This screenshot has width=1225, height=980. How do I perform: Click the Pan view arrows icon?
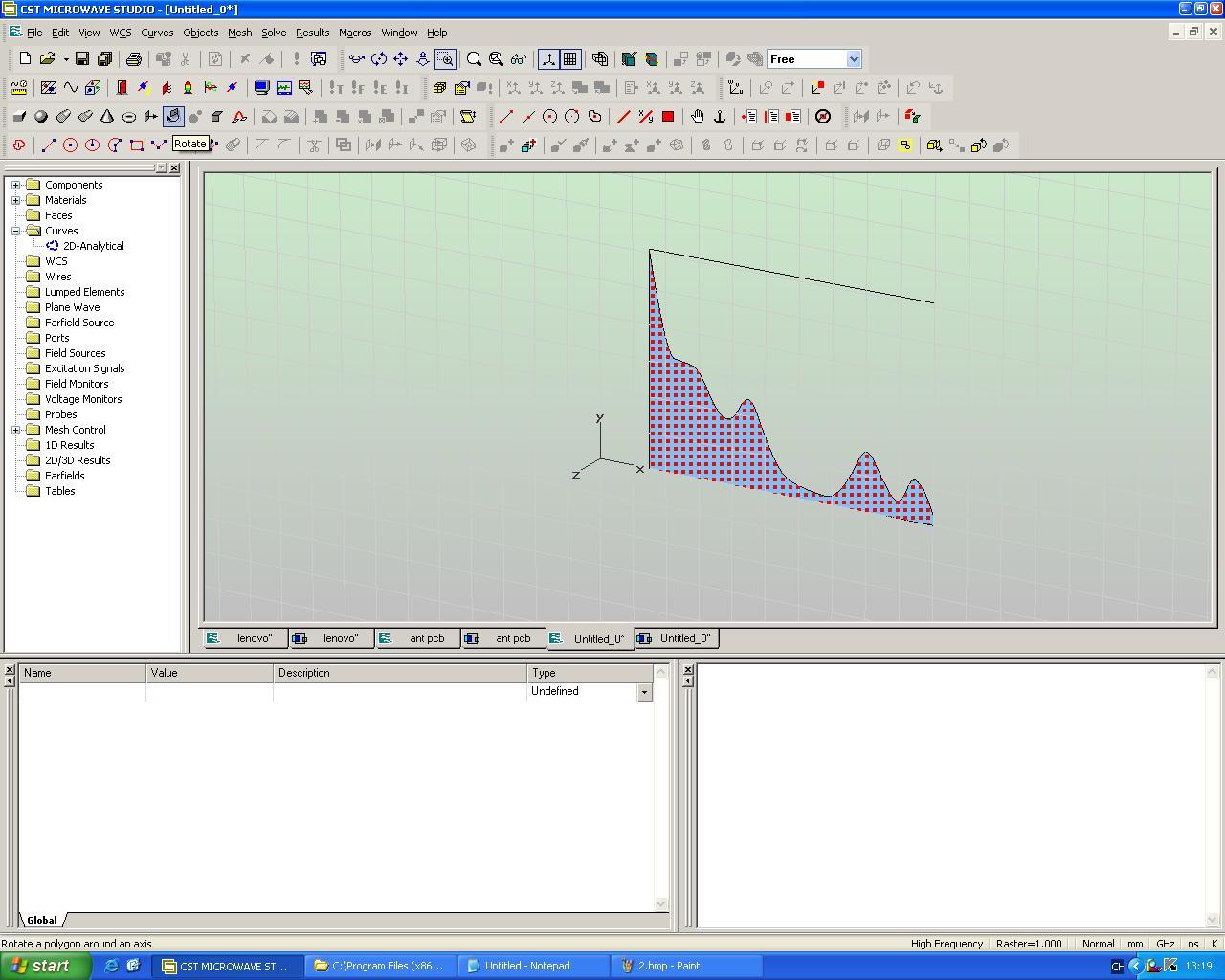[x=401, y=59]
